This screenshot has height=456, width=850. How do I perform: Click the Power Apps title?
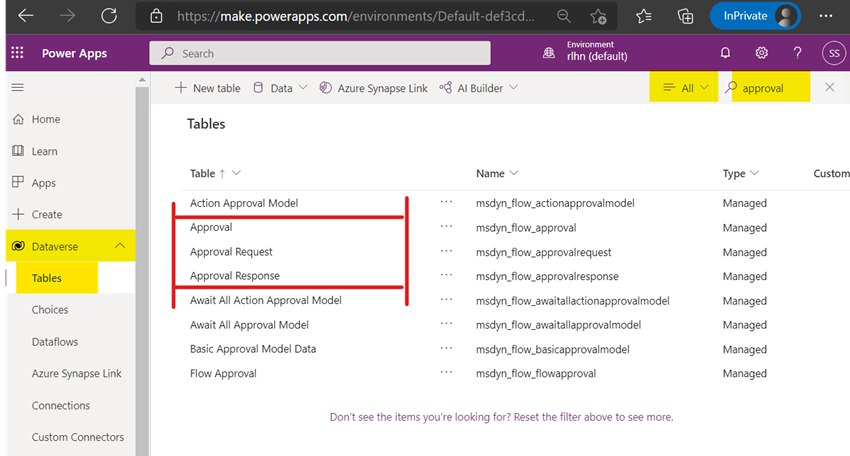(x=74, y=53)
